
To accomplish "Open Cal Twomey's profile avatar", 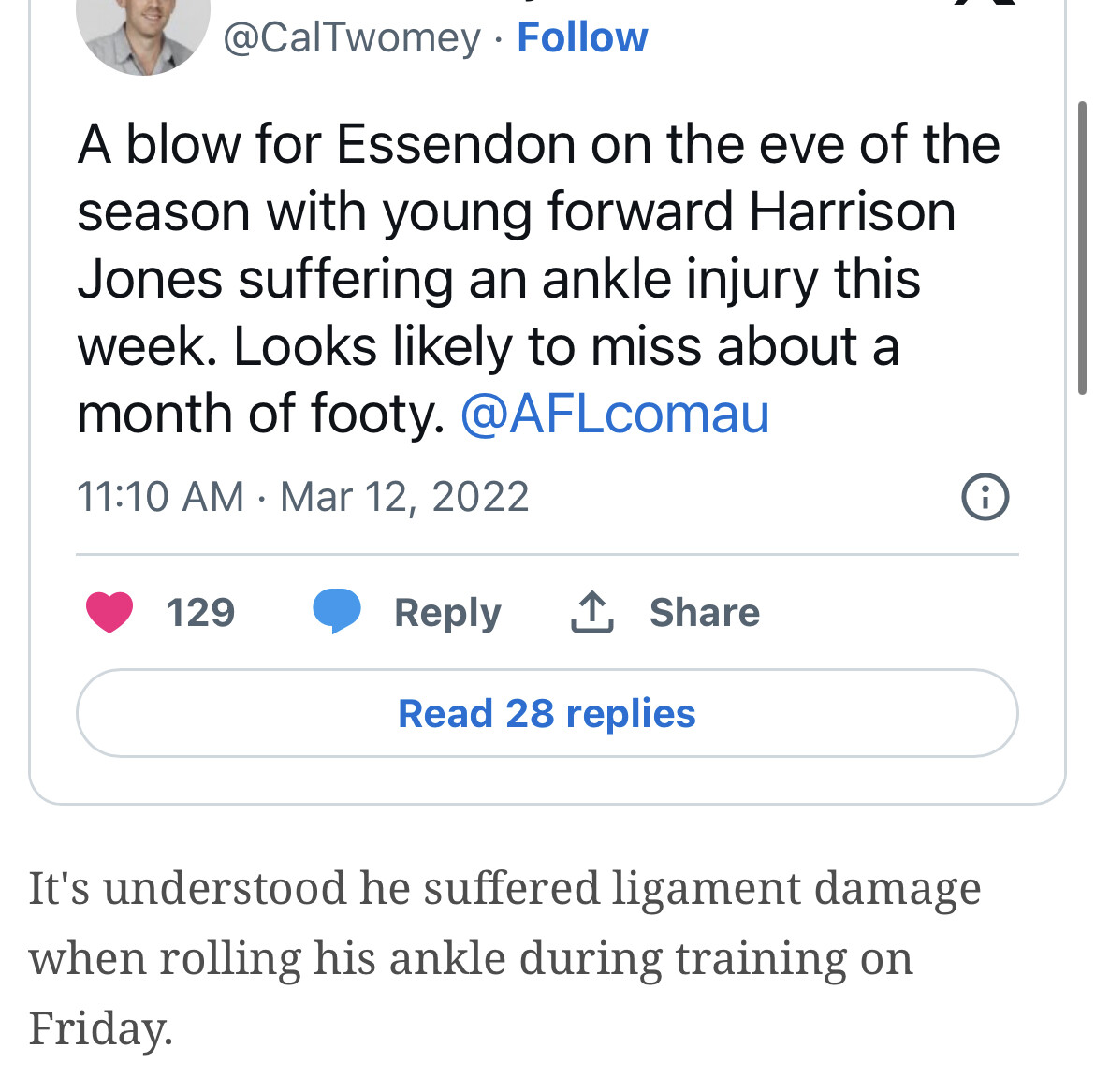I will (x=143, y=35).
